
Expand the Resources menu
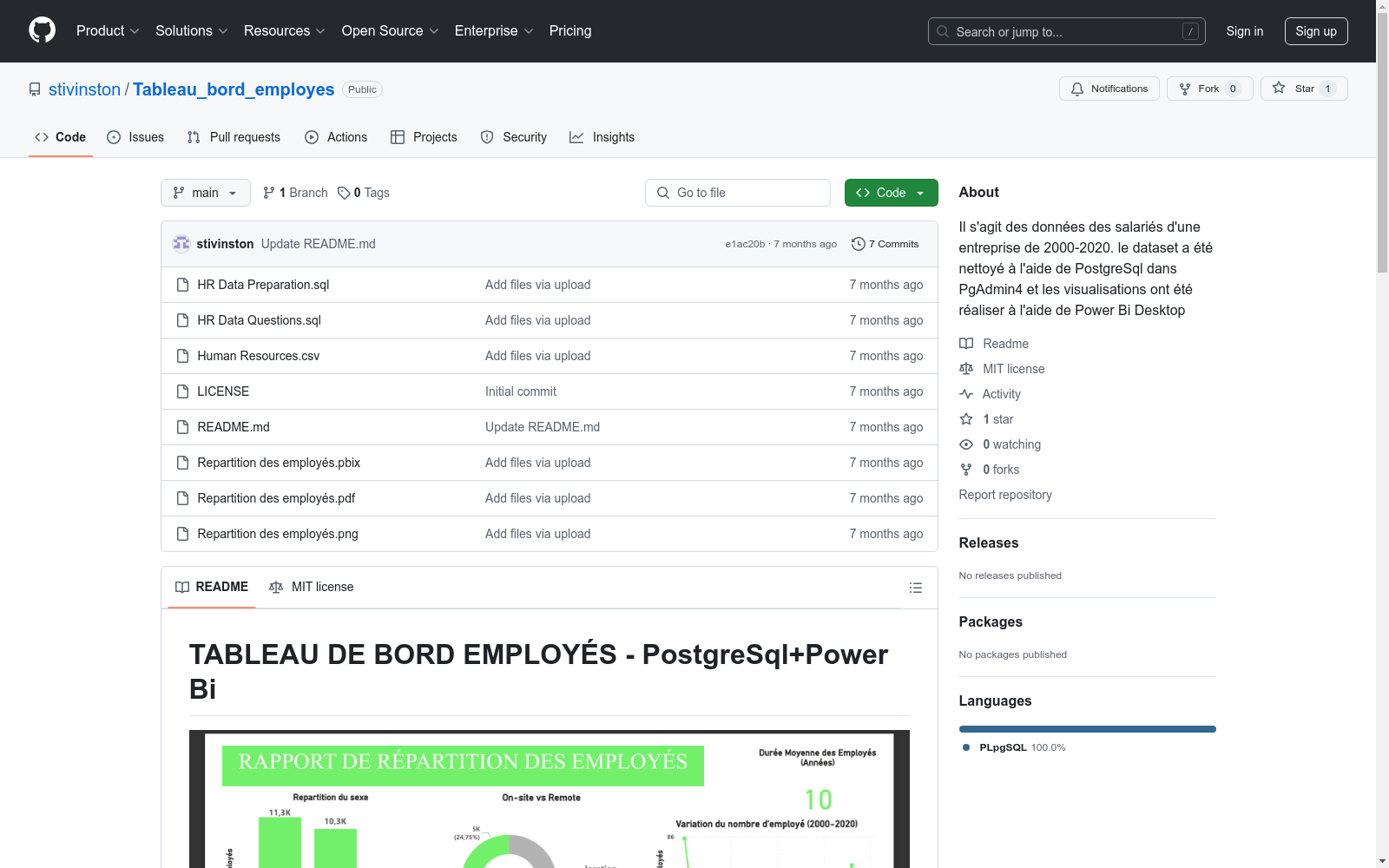click(x=285, y=30)
